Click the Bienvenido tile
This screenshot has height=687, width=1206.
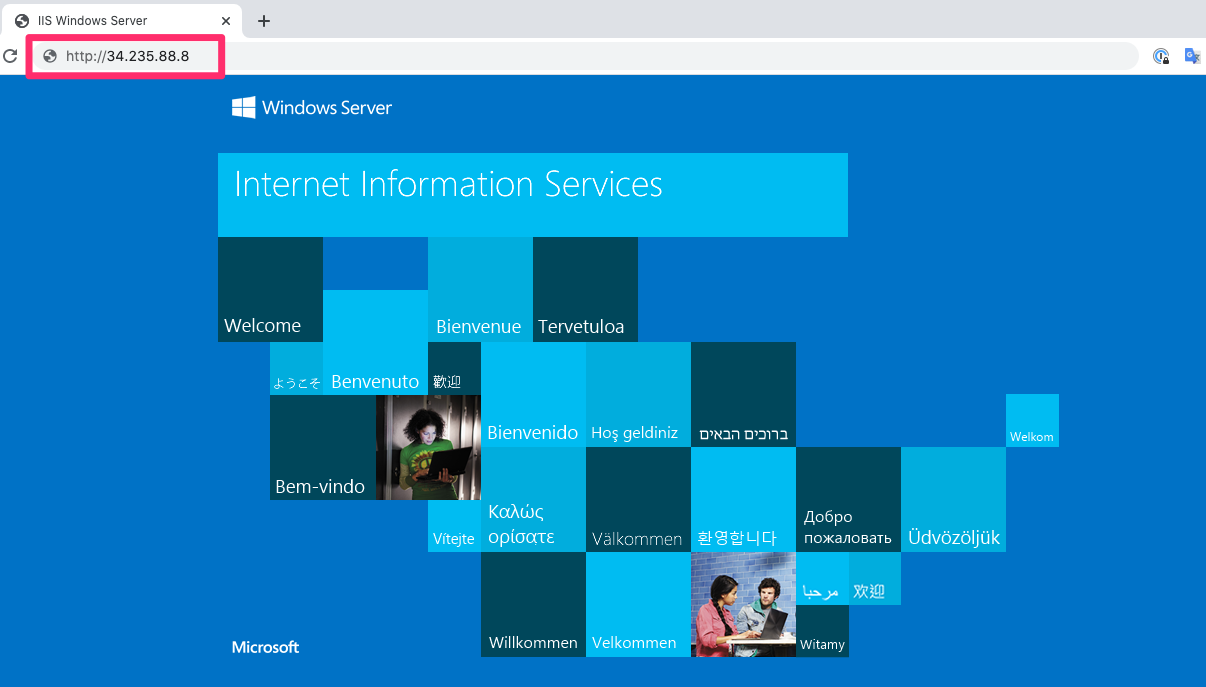533,395
